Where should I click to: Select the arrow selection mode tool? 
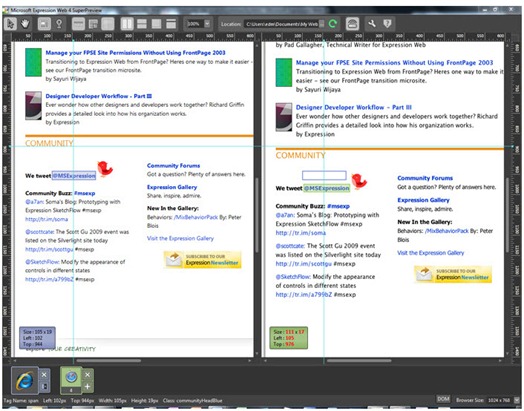tap(10, 24)
